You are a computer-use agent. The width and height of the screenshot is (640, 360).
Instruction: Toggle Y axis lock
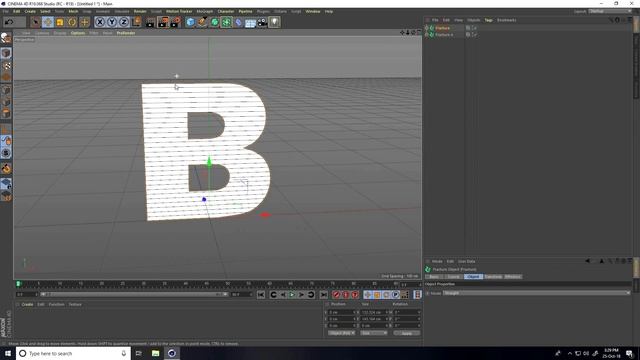112,22
